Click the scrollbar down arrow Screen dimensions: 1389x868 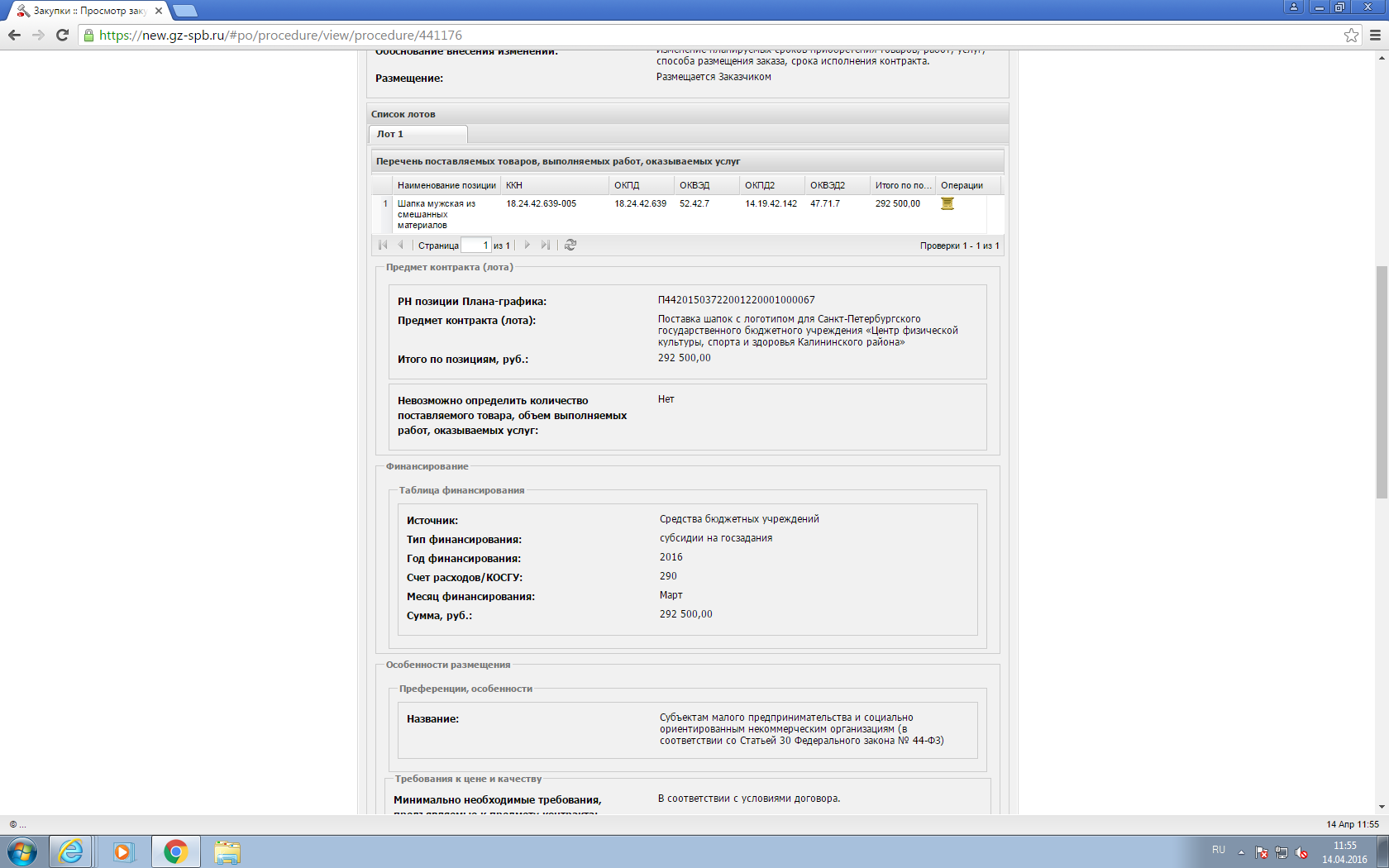1382,807
